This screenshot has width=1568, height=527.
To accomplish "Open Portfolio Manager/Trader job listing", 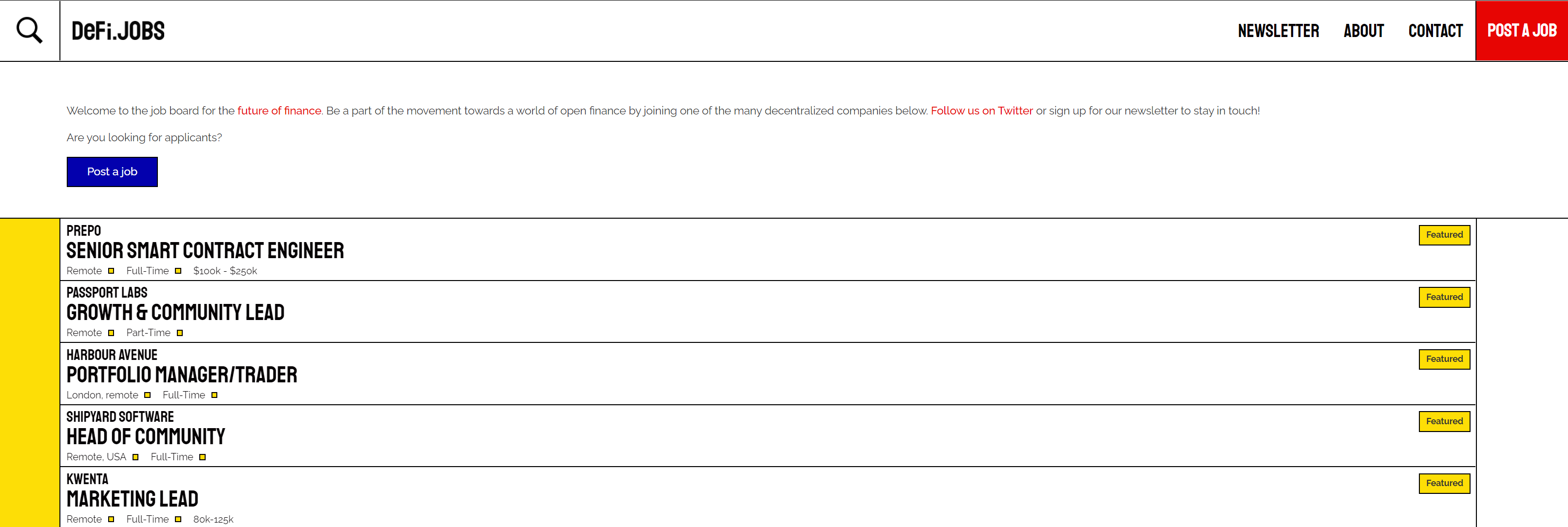I will pos(182,375).
